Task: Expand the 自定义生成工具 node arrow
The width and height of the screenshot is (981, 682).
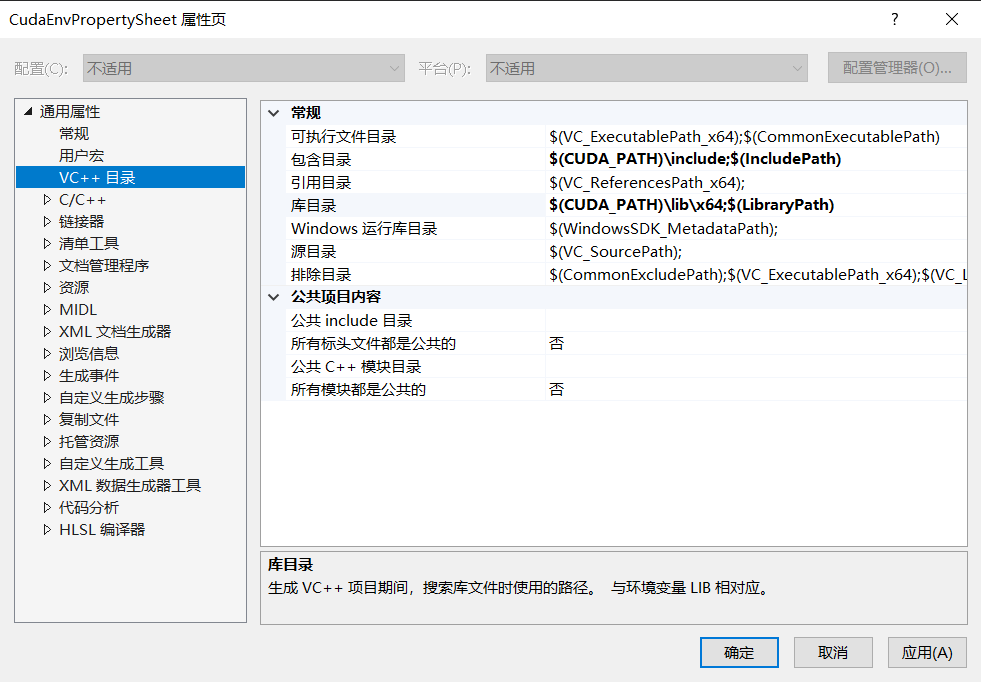Action: click(47, 464)
